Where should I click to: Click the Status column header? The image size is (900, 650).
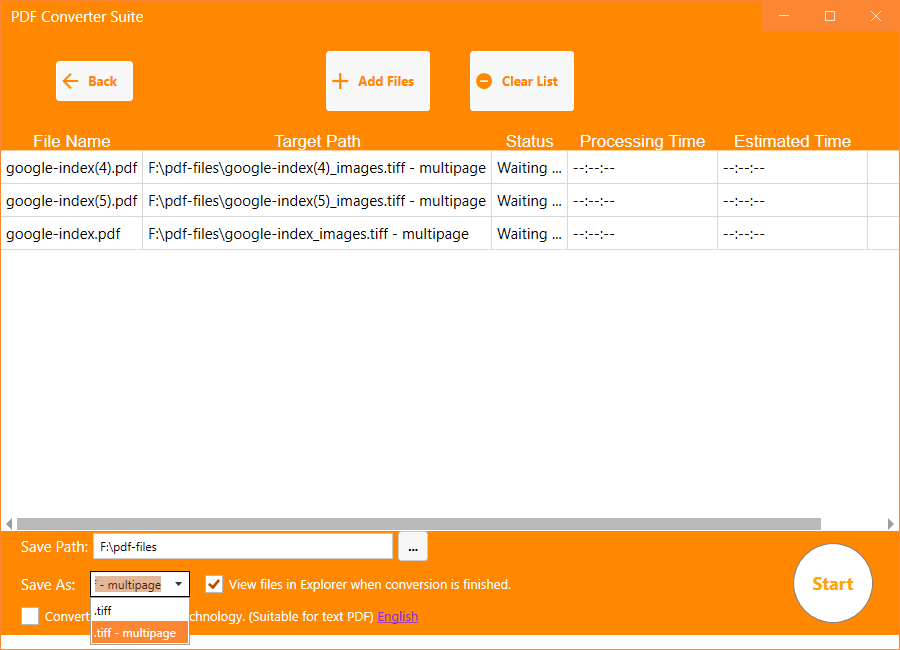click(x=530, y=141)
